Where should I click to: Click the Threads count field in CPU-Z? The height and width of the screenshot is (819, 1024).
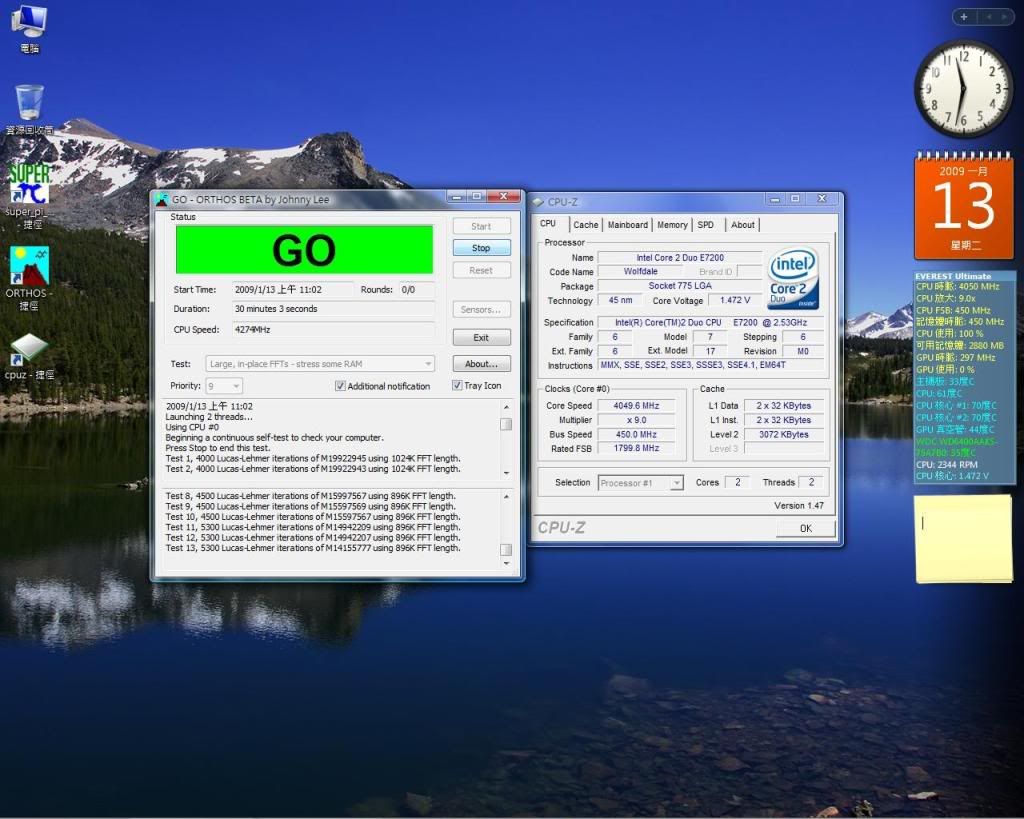811,482
